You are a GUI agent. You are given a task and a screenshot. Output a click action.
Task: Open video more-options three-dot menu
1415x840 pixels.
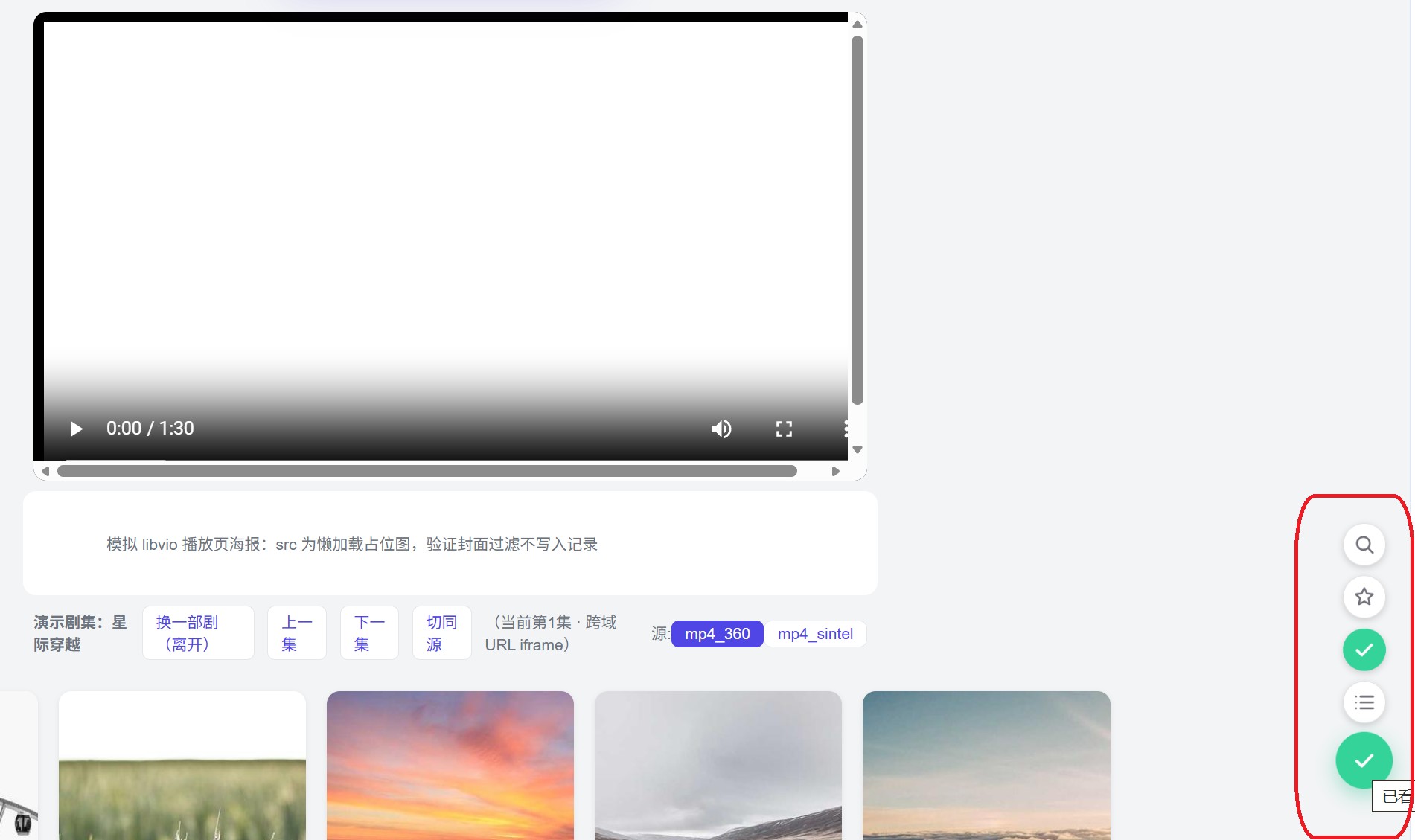[846, 429]
